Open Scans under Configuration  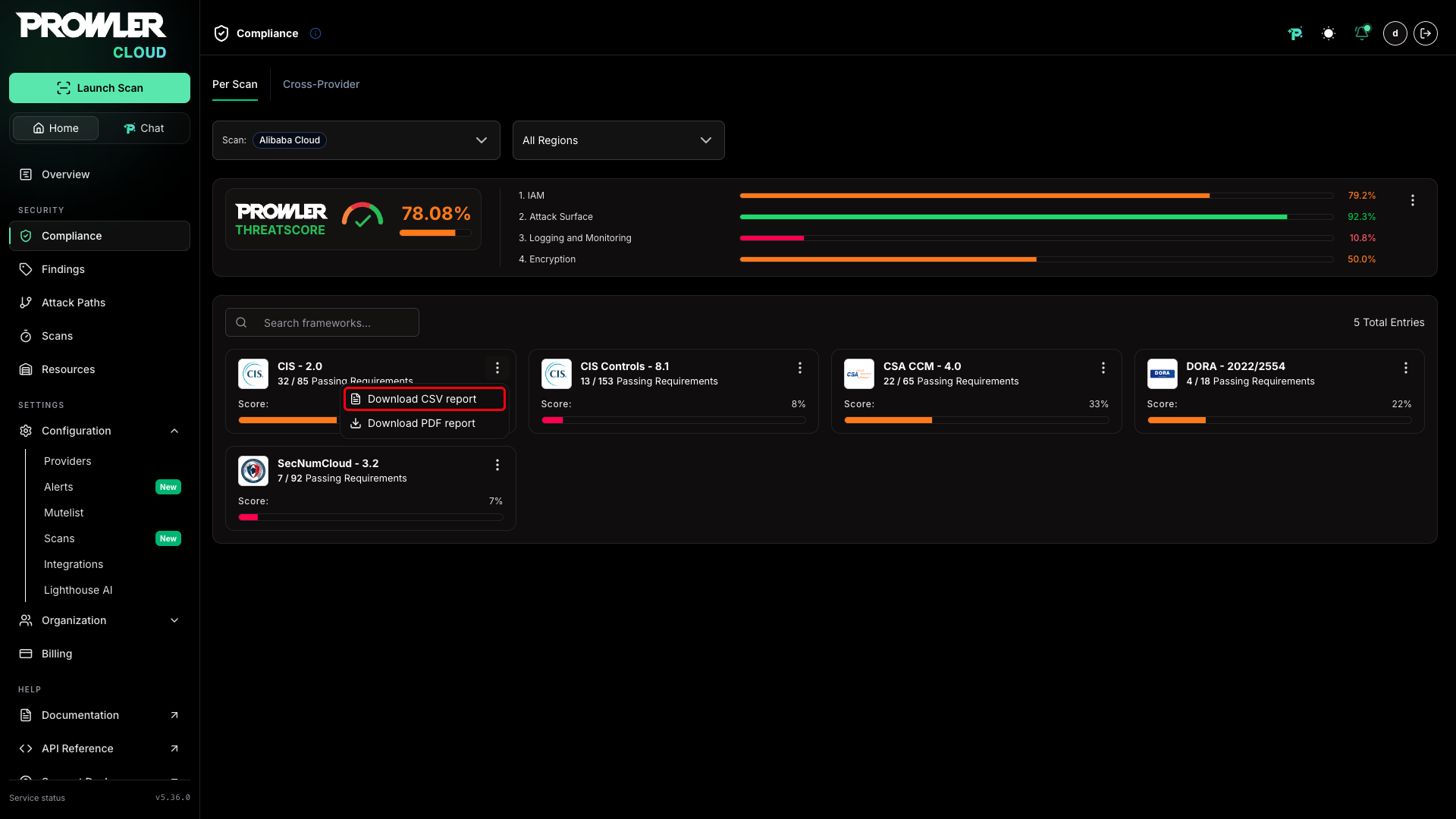pyautogui.click(x=59, y=538)
